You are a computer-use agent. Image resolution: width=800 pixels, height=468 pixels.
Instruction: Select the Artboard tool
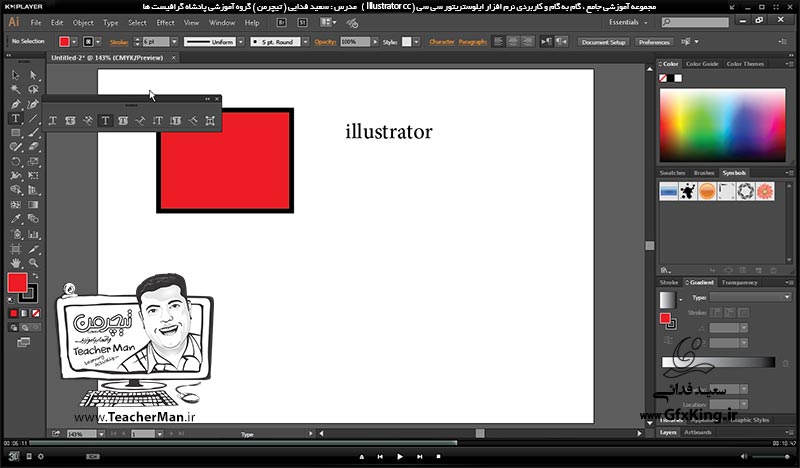(15, 249)
